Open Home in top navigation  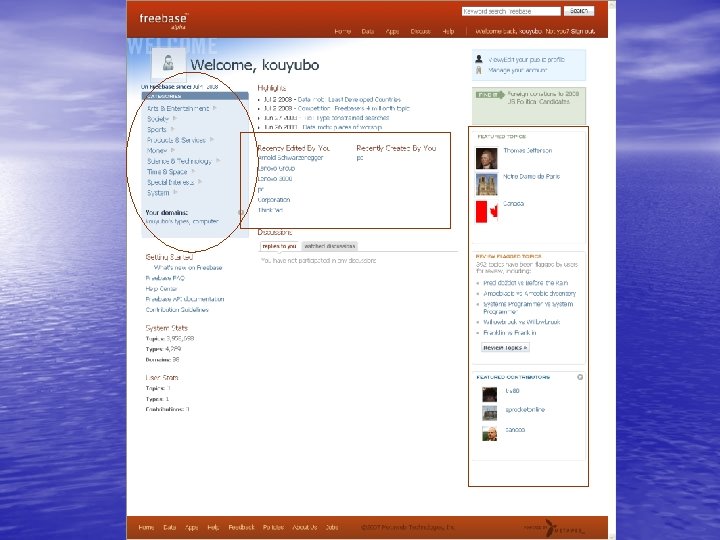click(x=343, y=31)
